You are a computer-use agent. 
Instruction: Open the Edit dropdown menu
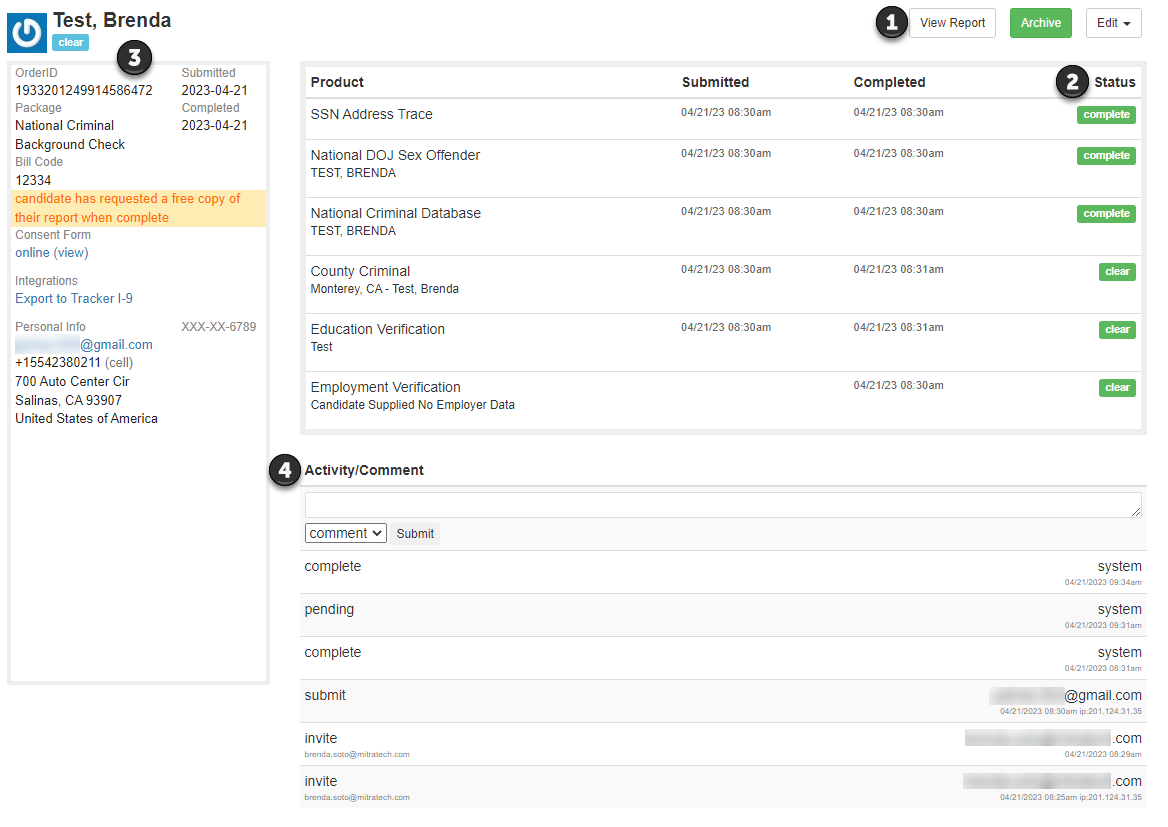point(1113,23)
